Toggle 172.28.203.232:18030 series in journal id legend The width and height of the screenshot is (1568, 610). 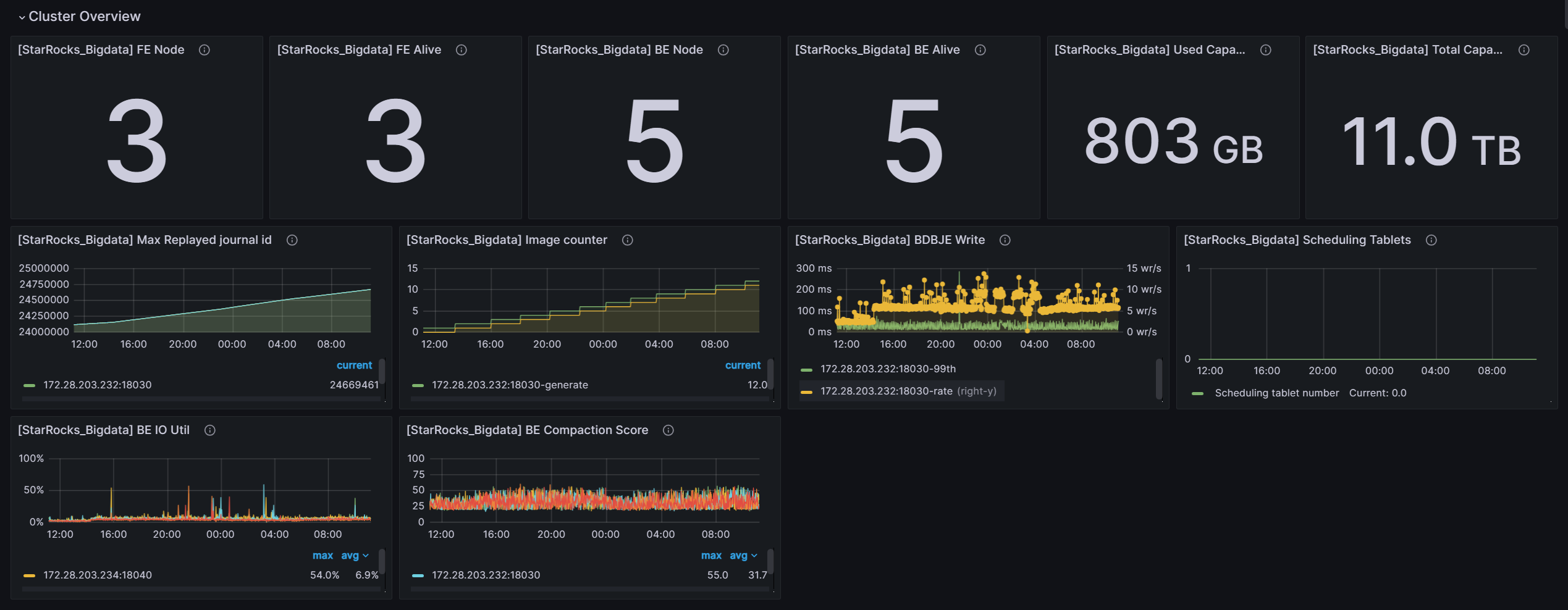[x=98, y=385]
